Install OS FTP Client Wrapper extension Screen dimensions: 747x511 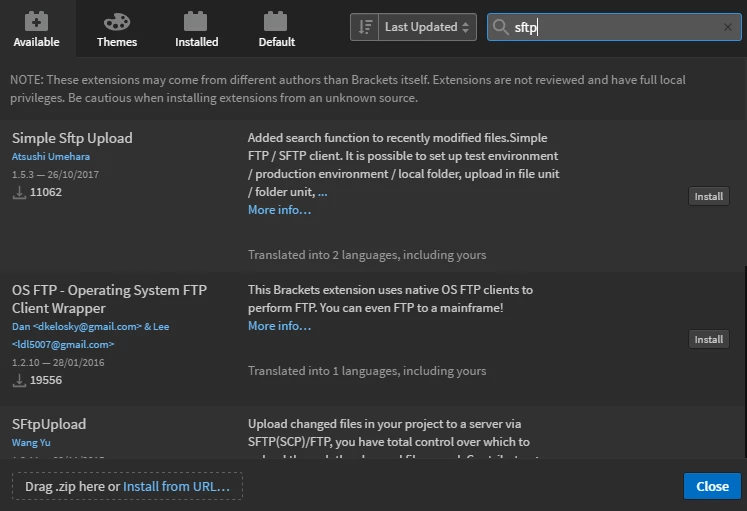[708, 339]
